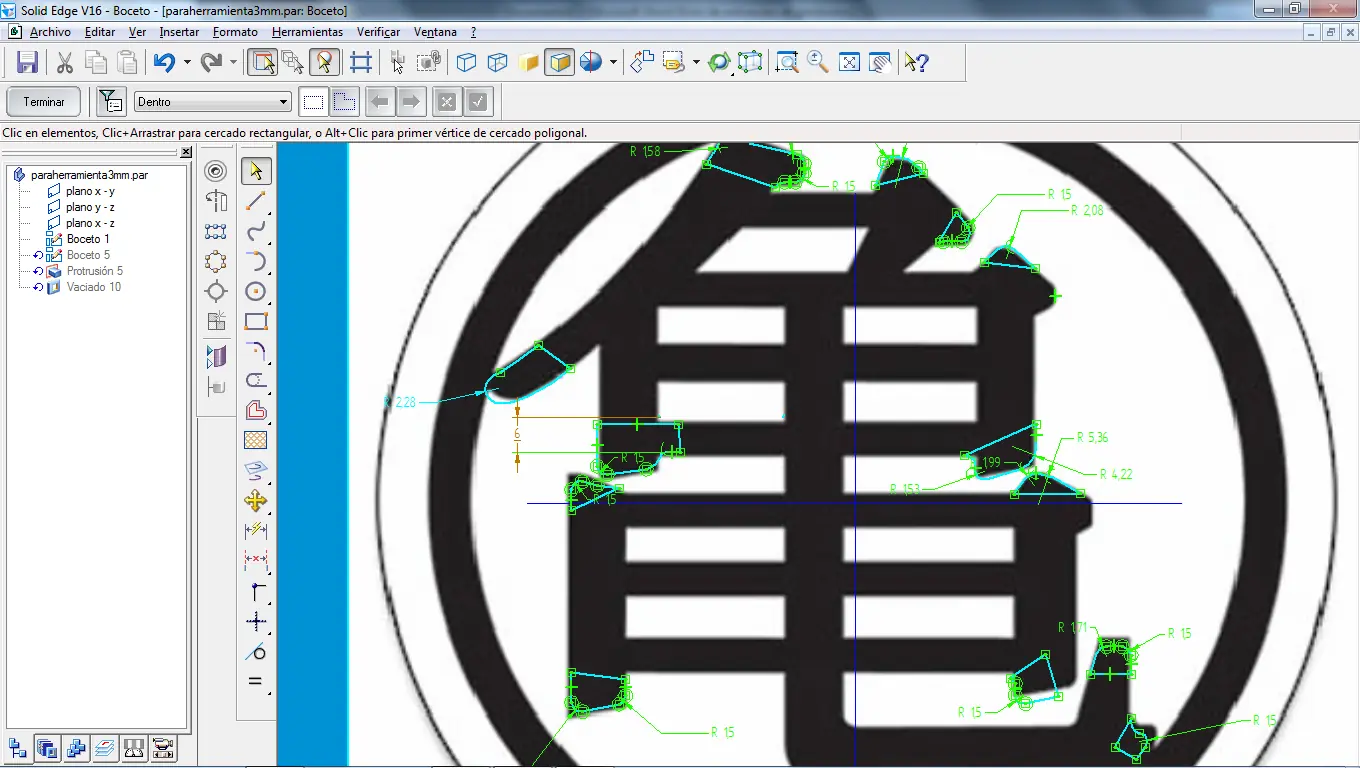Image resolution: width=1360 pixels, height=768 pixels.
Task: Apply the Equal relationship tool
Action: pyautogui.click(x=256, y=682)
